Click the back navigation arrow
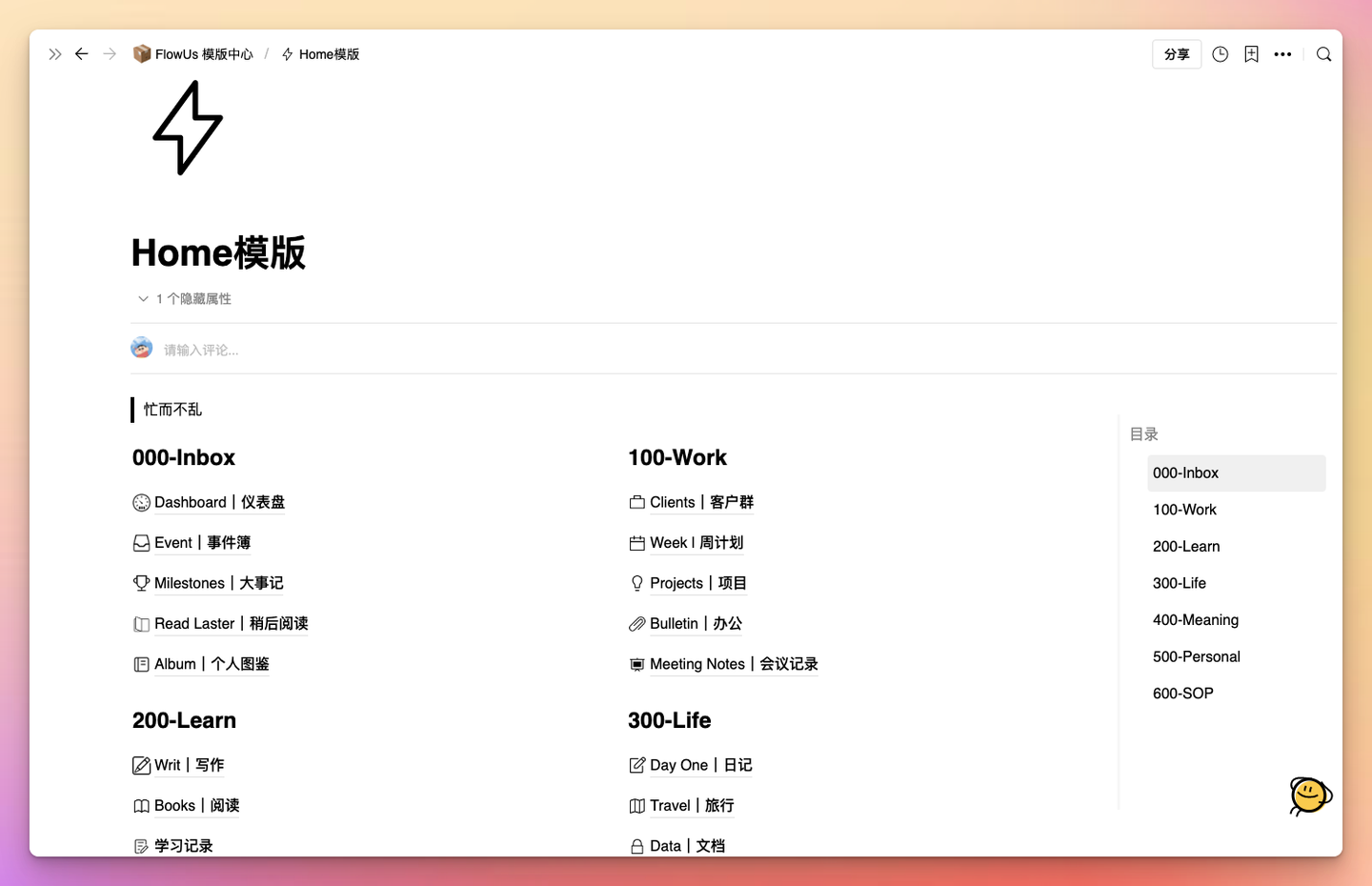Image resolution: width=1372 pixels, height=886 pixels. point(81,54)
